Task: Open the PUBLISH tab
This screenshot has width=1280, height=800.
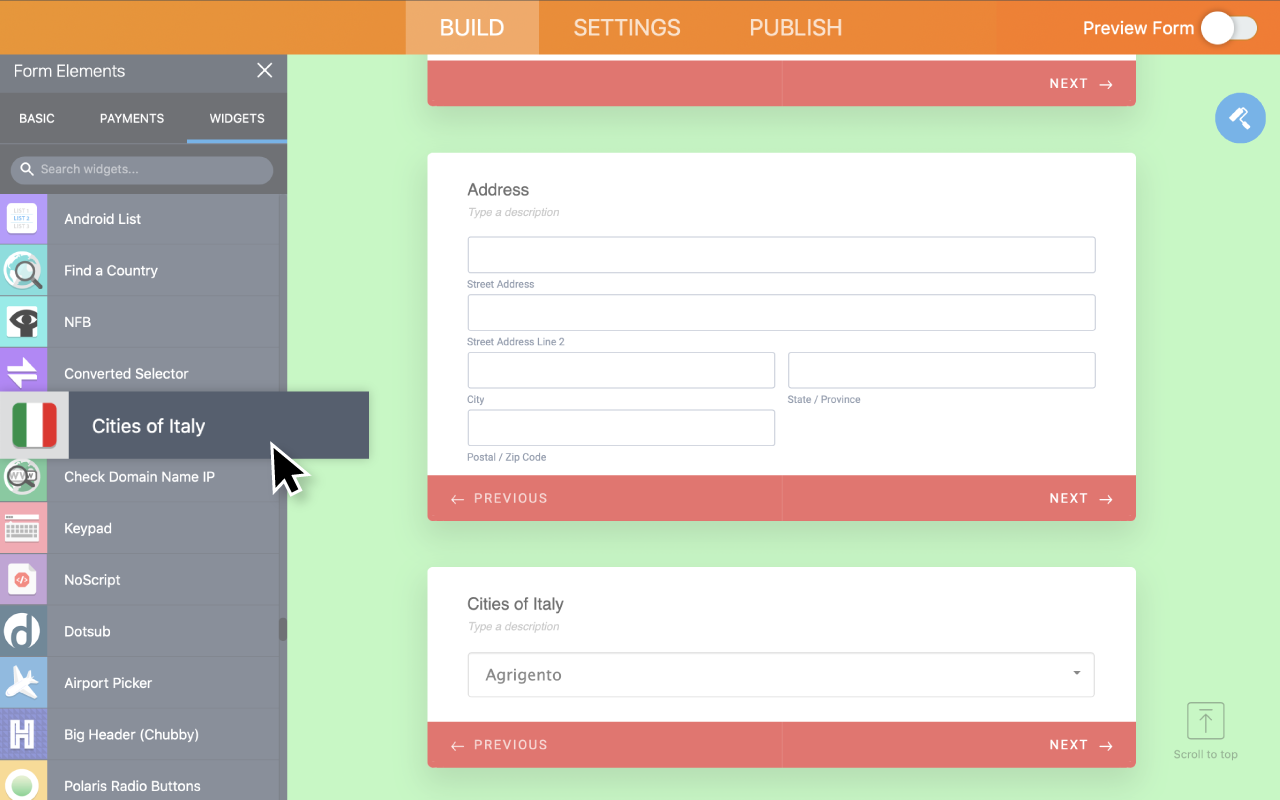Action: pyautogui.click(x=795, y=28)
